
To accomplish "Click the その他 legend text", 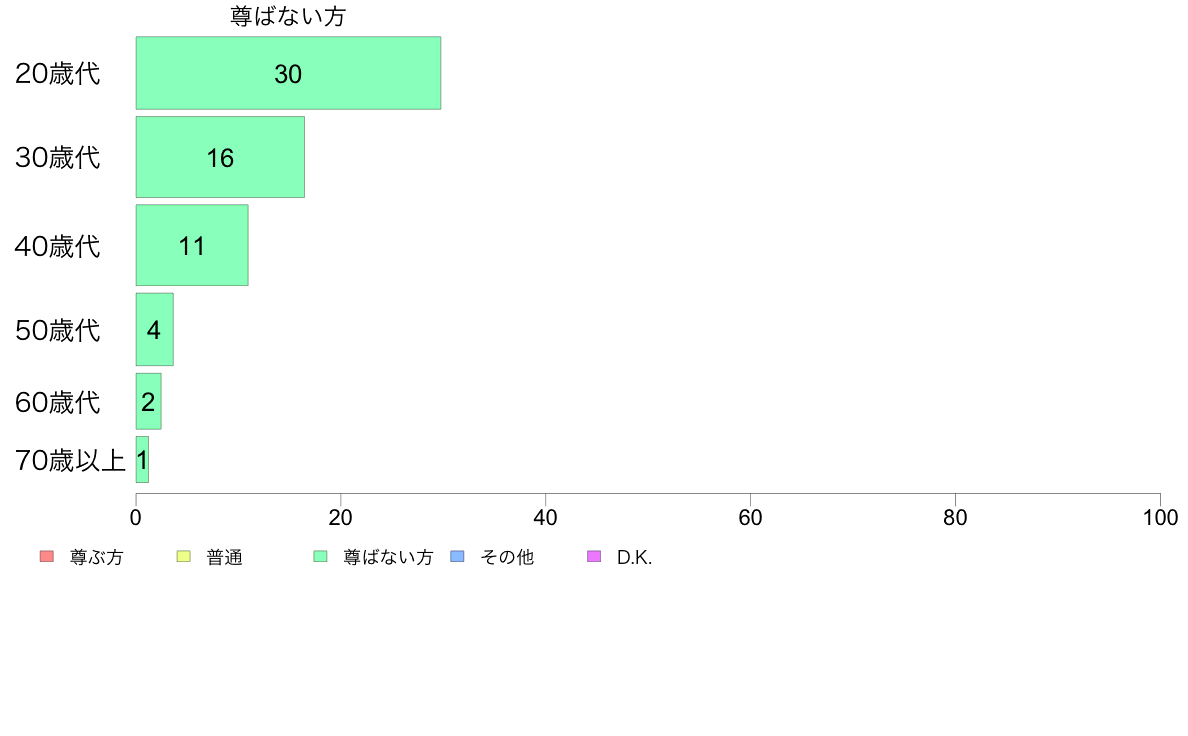I will 507,557.
